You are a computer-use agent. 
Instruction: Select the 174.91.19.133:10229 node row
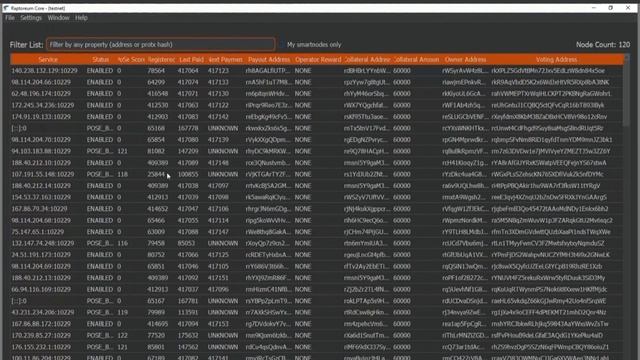click(x=317, y=117)
